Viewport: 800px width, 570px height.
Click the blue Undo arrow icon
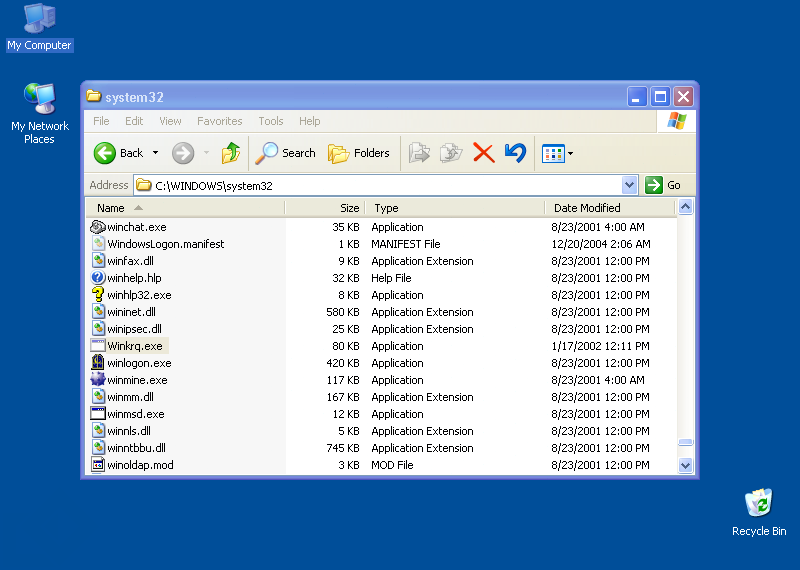tap(515, 153)
